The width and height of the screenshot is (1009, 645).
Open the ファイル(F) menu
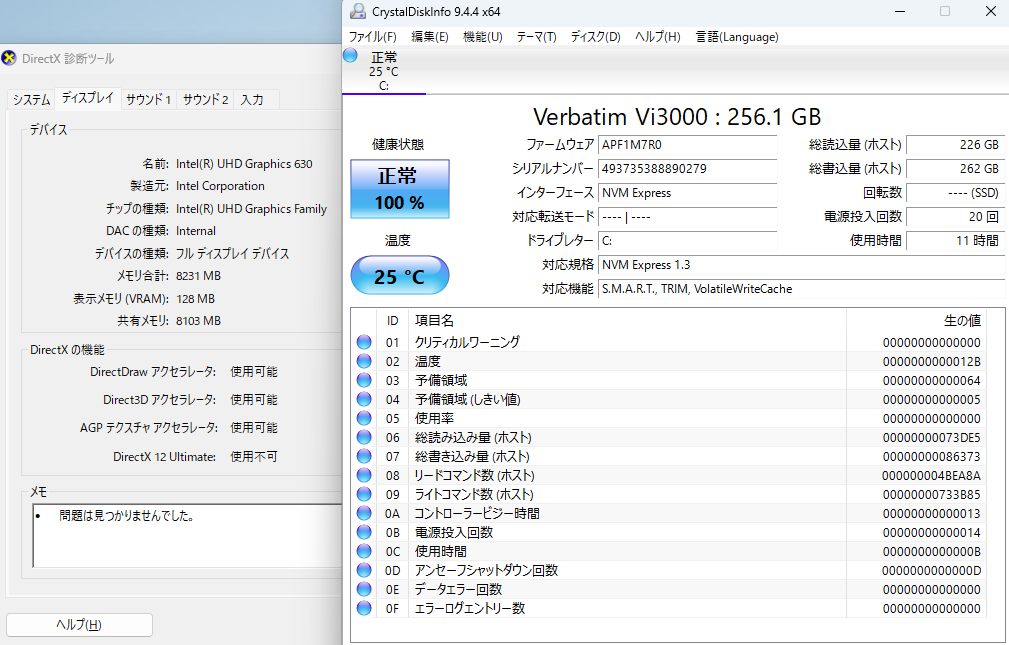pos(373,37)
